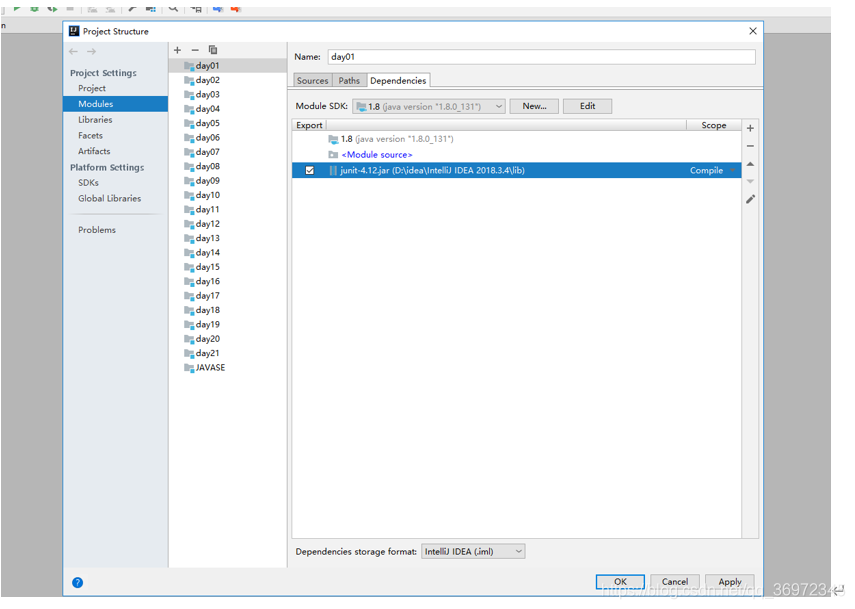This screenshot has width=855, height=609.
Task: Switch to the Sources tab
Action: point(312,81)
